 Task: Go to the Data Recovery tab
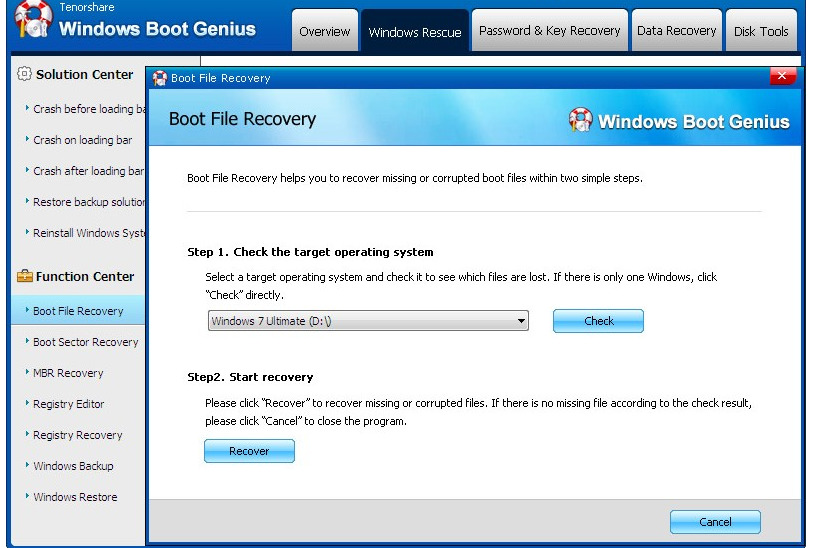[x=676, y=30]
